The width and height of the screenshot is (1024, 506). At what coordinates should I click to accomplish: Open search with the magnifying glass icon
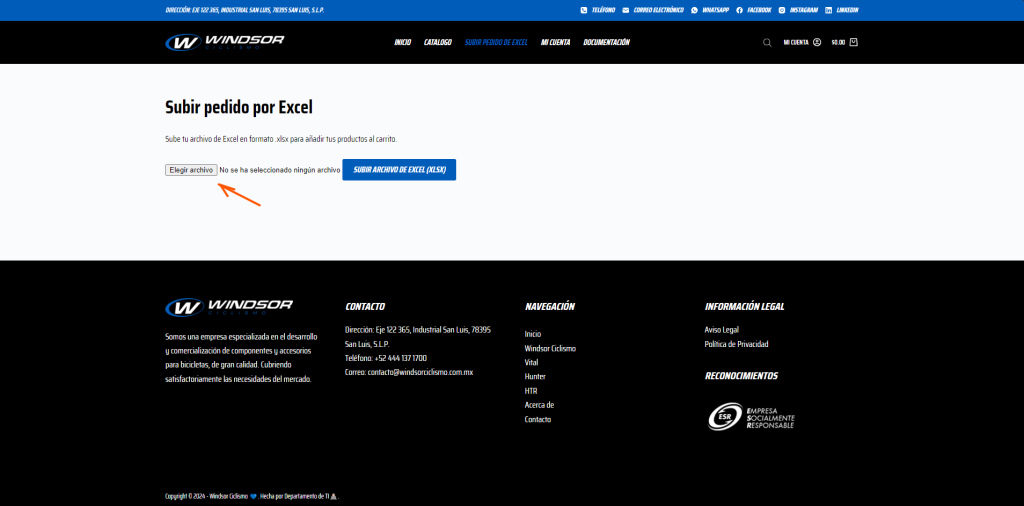767,42
